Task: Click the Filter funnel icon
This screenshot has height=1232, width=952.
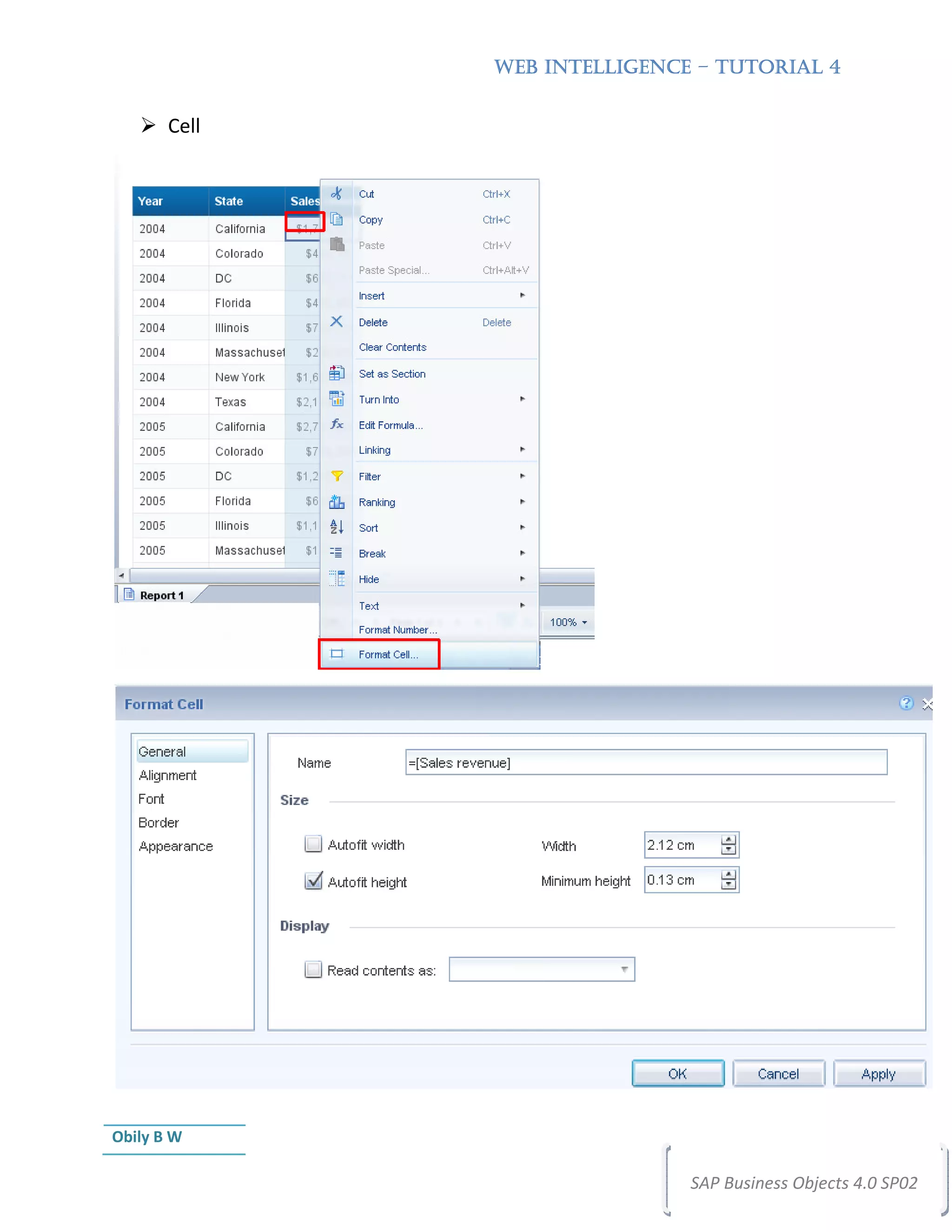Action: point(337,476)
